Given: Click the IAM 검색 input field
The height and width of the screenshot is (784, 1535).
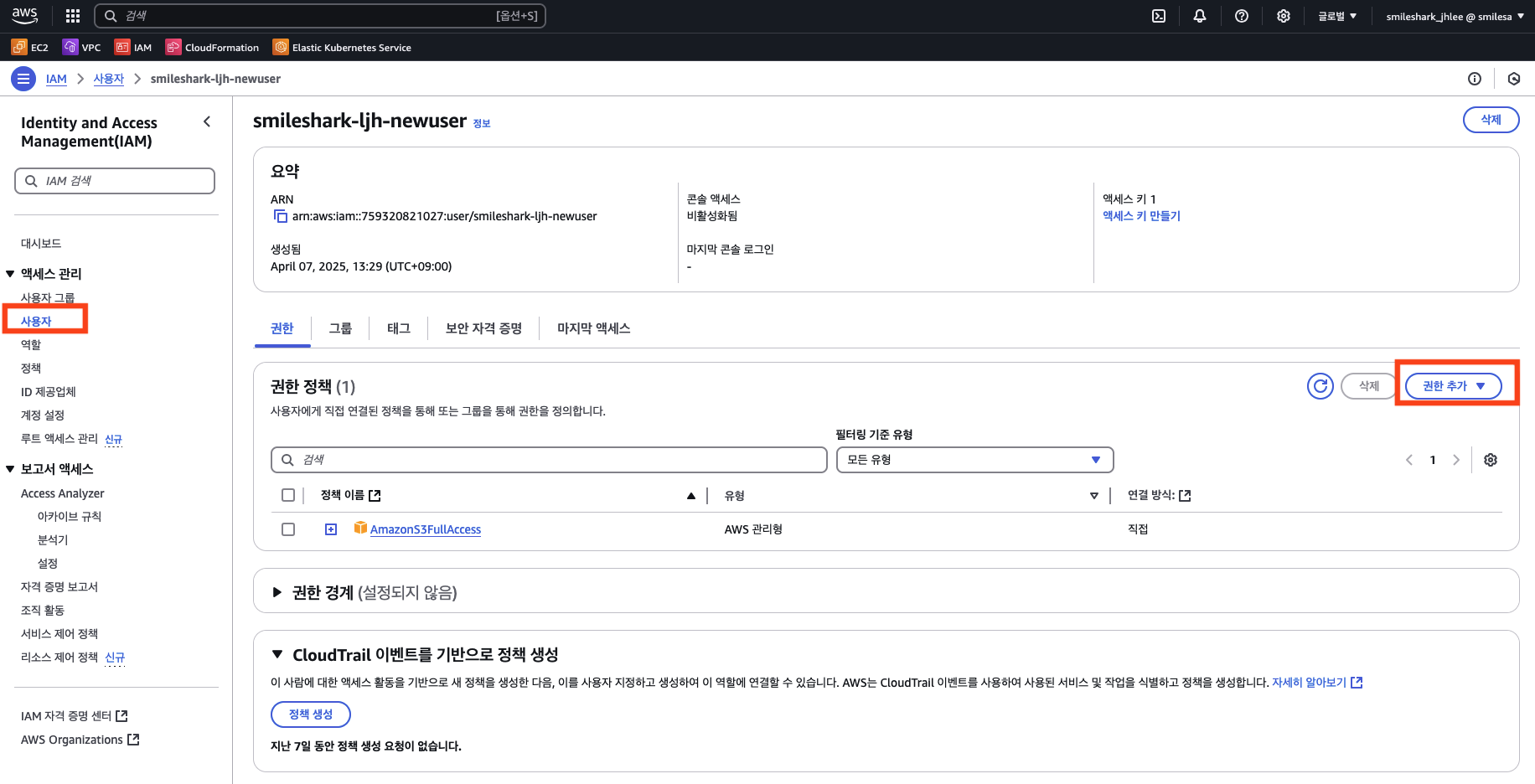Looking at the screenshot, I should [115, 181].
